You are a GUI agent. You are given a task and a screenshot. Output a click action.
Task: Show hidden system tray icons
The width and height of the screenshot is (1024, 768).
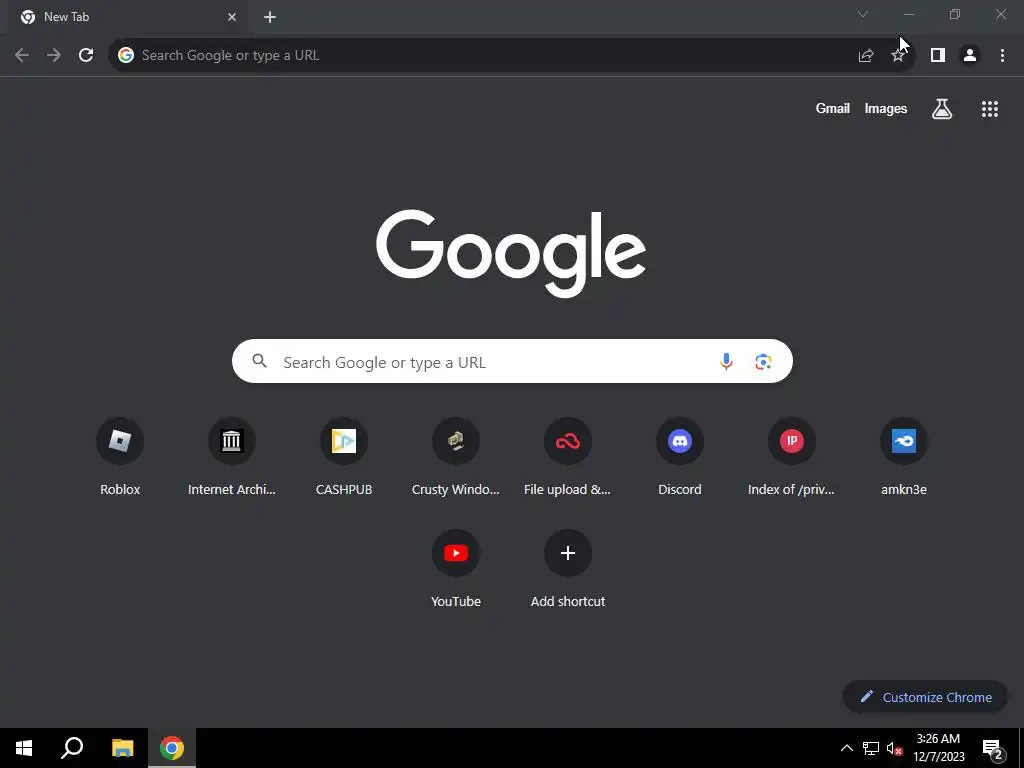(x=846, y=748)
